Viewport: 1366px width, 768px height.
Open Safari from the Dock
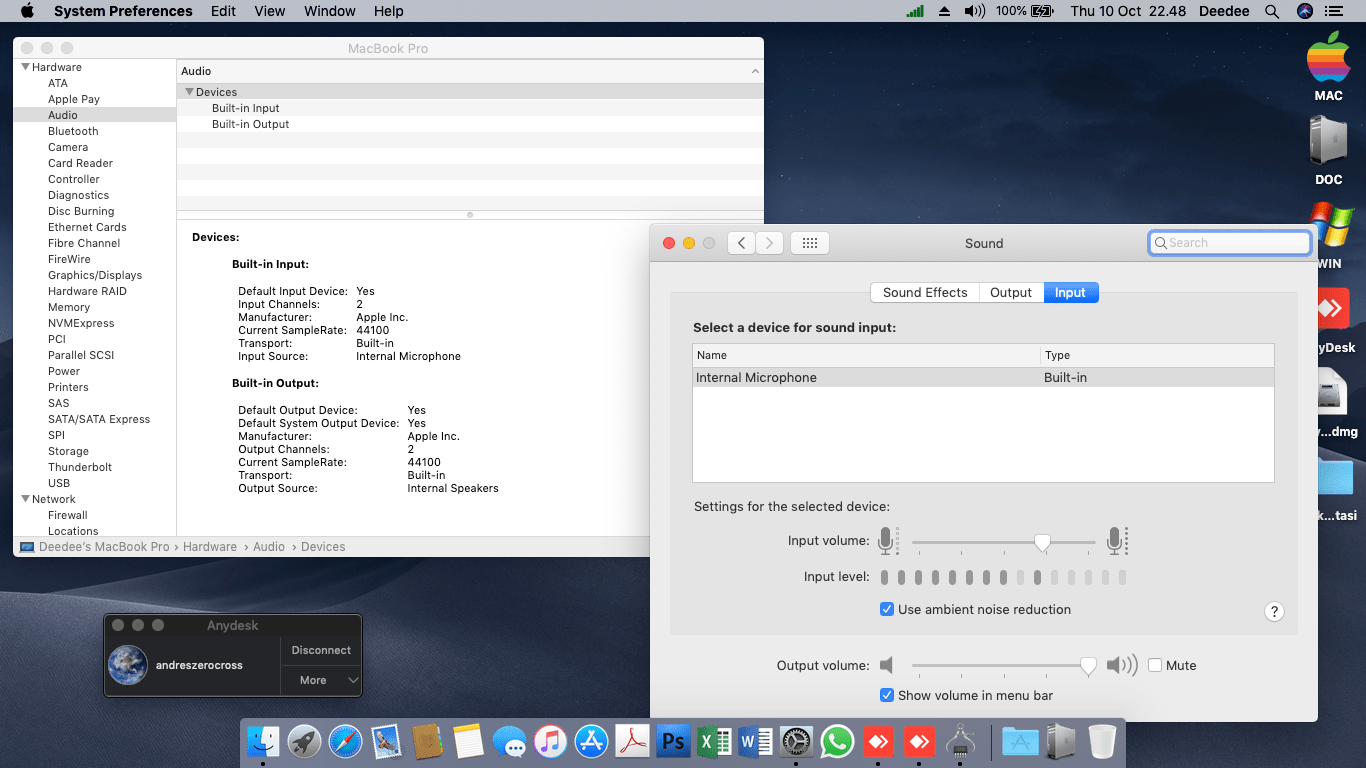click(345, 742)
